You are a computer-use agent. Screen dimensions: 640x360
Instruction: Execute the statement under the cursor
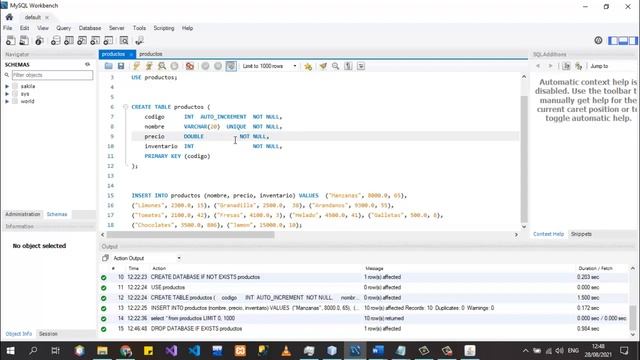(x=149, y=66)
